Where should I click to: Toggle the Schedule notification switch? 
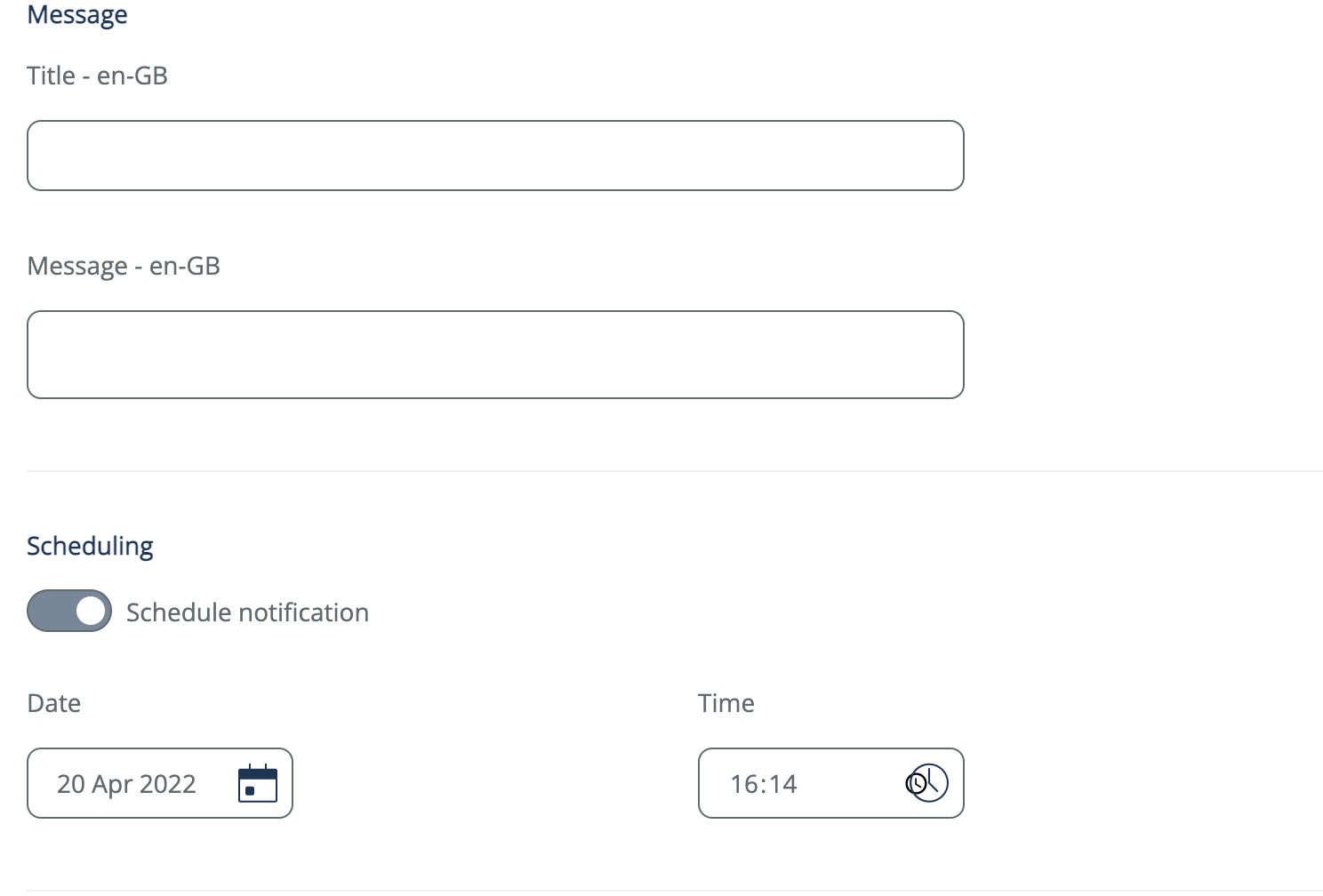pyautogui.click(x=69, y=612)
